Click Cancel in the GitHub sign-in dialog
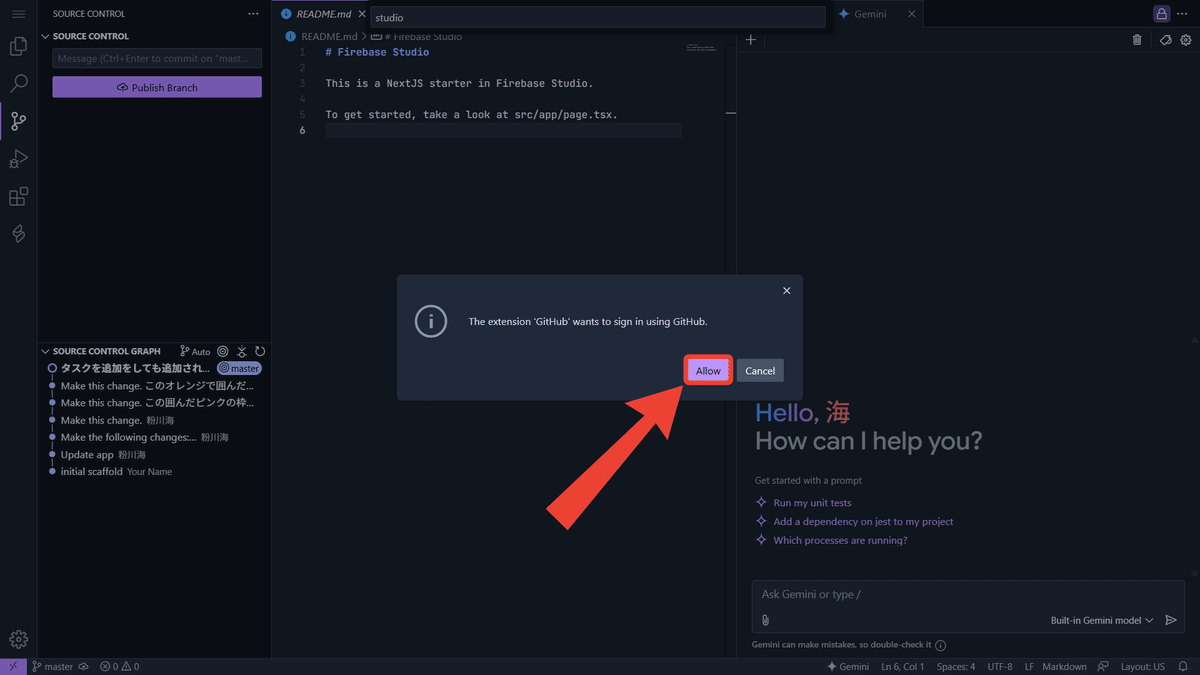The height and width of the screenshot is (675, 1200). [x=760, y=370]
